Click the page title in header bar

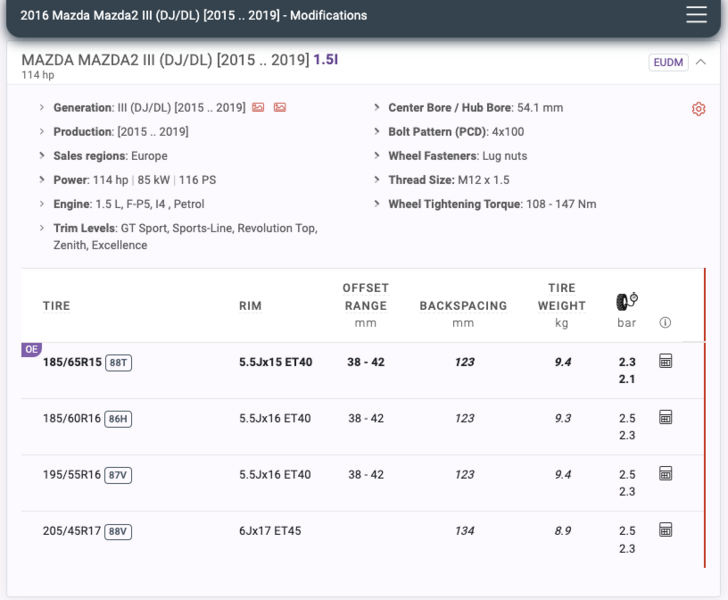tap(194, 15)
